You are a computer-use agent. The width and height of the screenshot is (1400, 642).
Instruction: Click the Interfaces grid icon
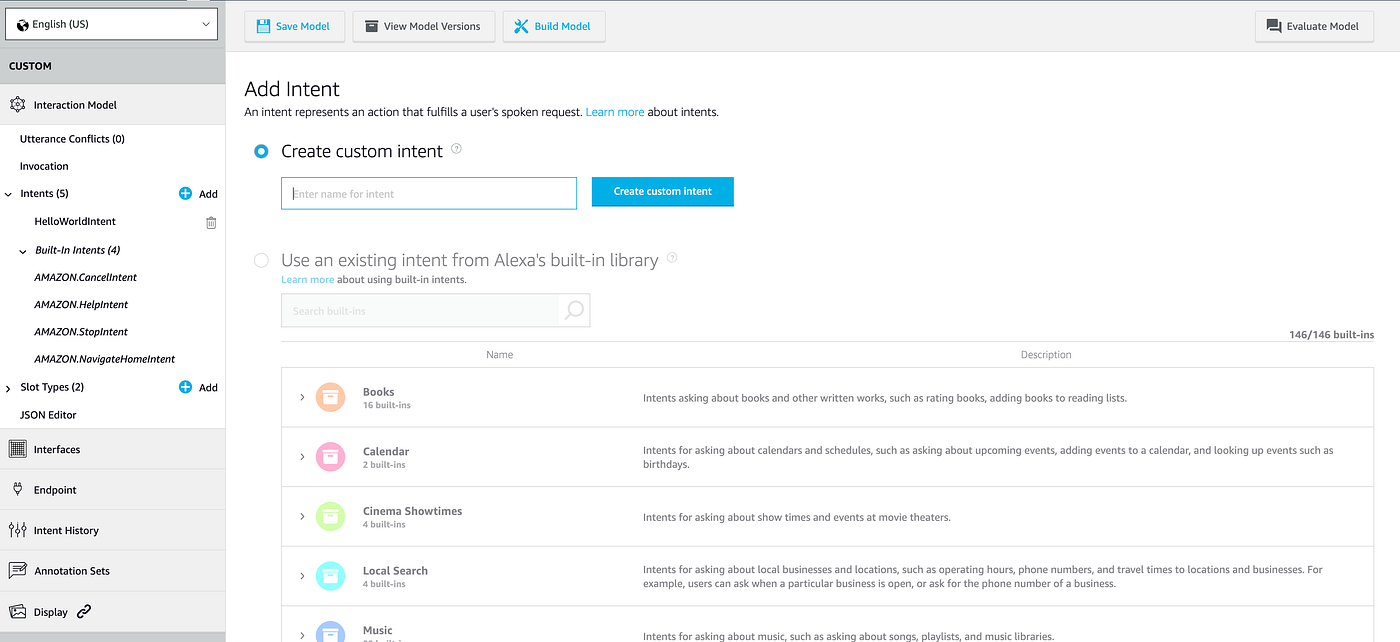(17, 449)
